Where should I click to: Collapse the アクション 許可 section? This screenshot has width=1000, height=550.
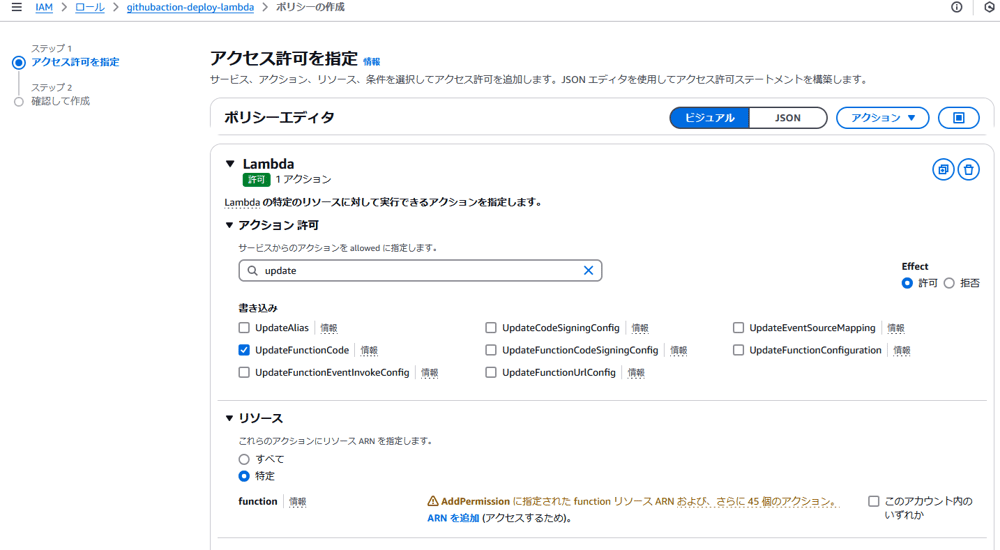point(230,225)
